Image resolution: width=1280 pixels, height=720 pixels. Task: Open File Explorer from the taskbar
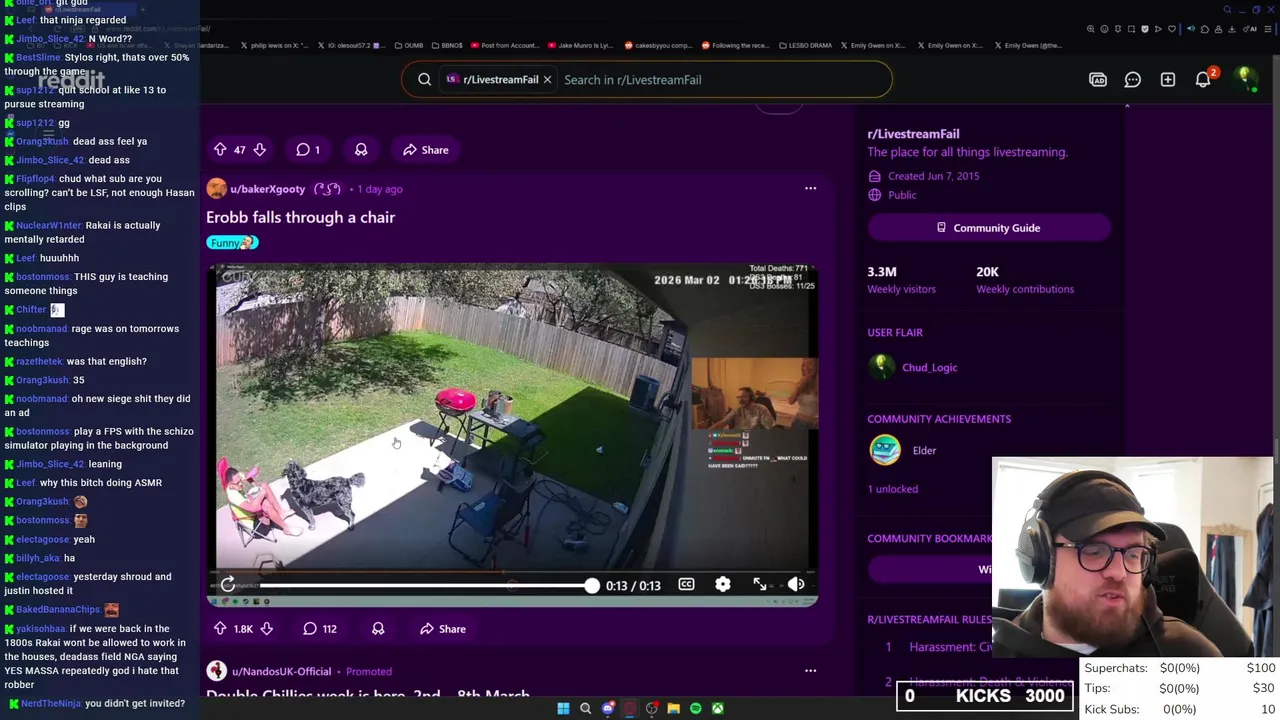673,708
